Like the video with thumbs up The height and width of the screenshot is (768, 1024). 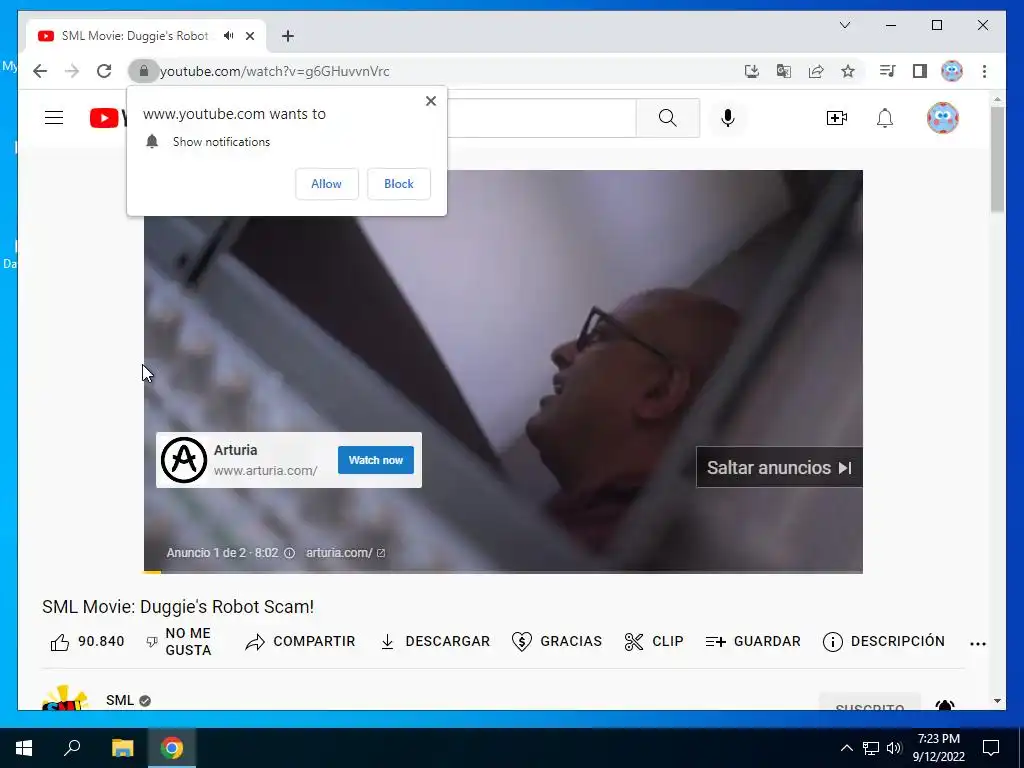coord(87,642)
